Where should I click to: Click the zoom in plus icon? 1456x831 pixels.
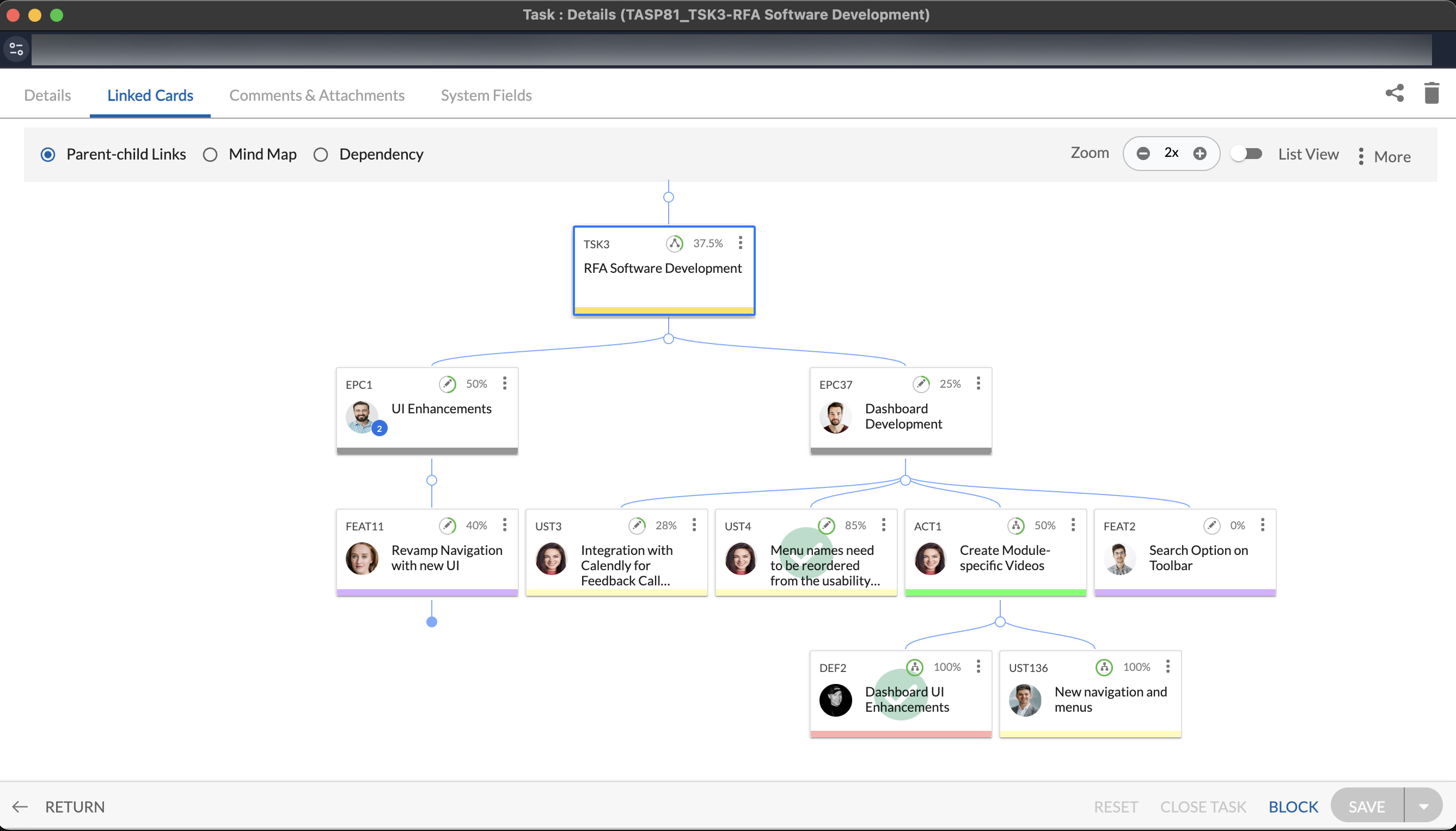(x=1200, y=154)
